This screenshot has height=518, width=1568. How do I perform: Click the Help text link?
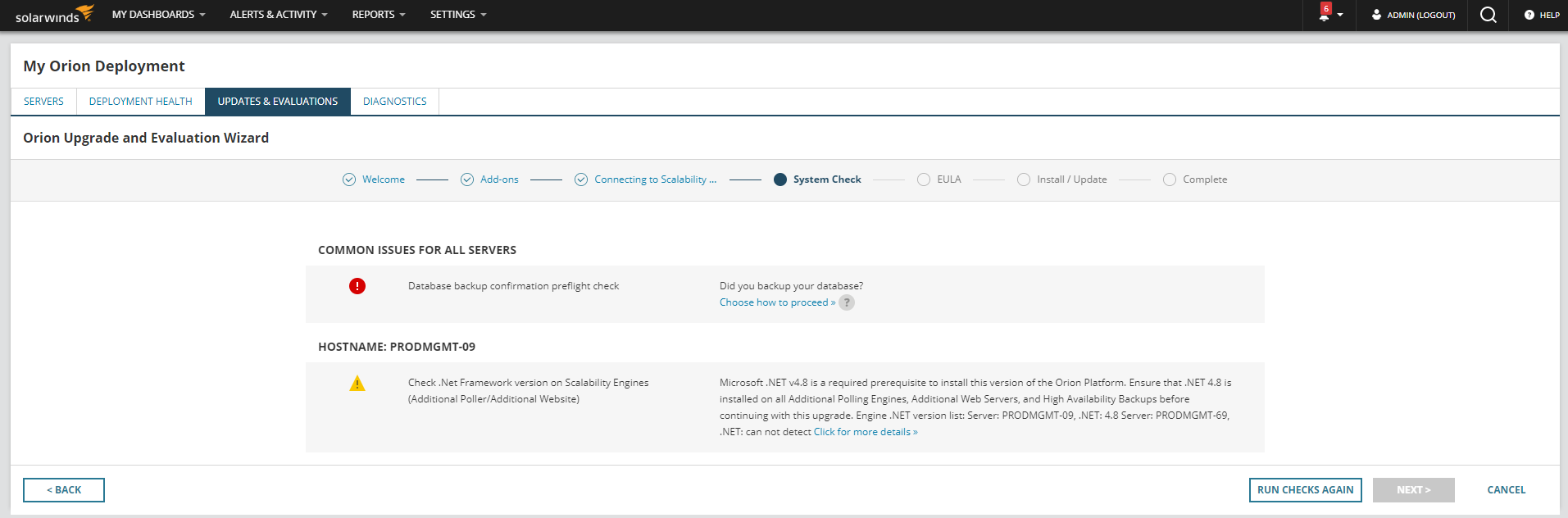point(1550,15)
